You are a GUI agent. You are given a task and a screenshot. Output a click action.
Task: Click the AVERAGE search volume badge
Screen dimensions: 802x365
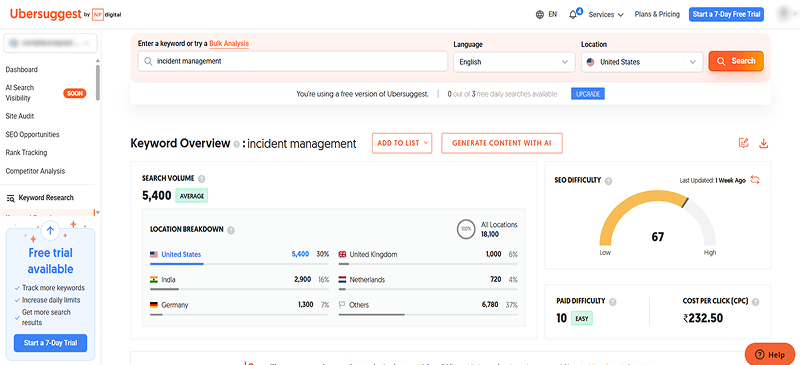[192, 196]
